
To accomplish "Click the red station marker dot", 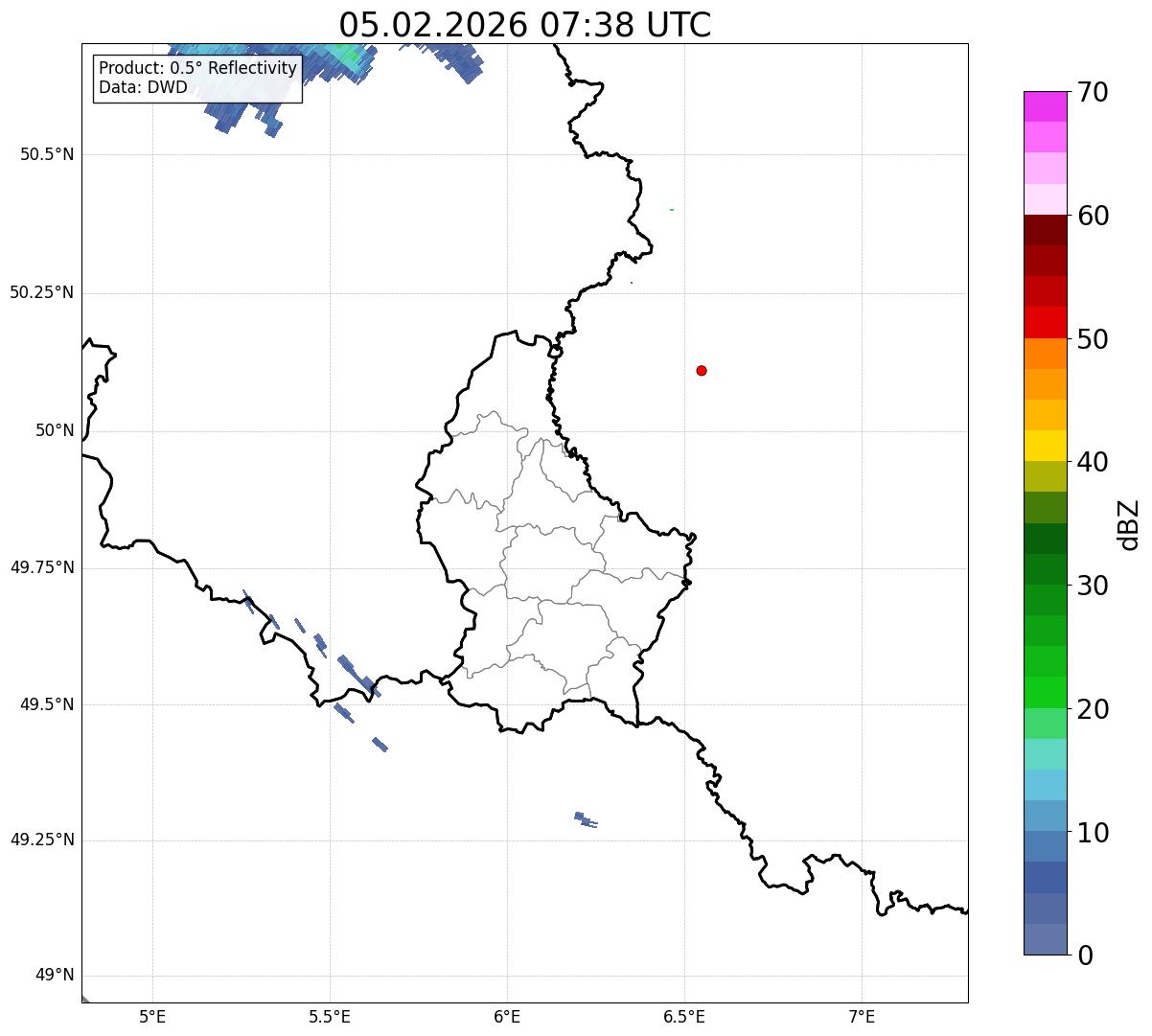I will [702, 370].
